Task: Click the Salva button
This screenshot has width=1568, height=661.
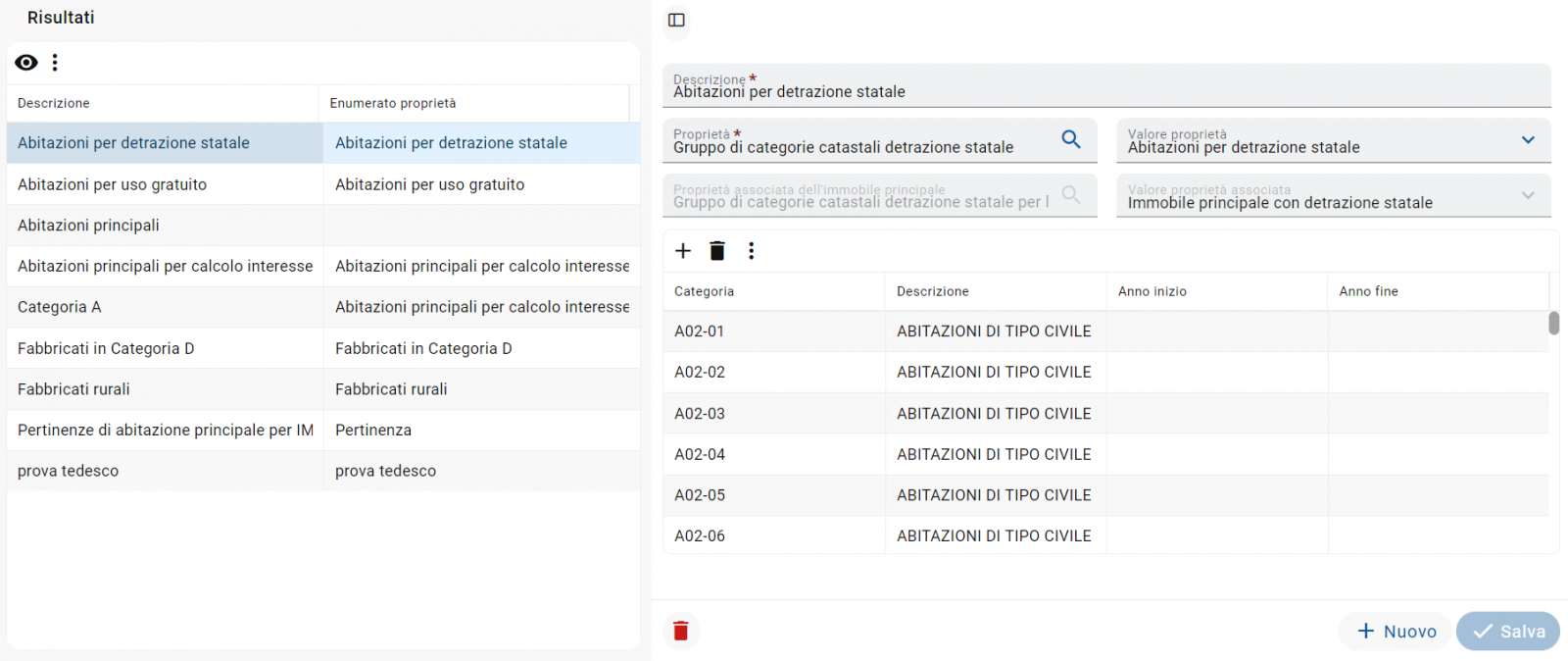Action: tap(1508, 632)
